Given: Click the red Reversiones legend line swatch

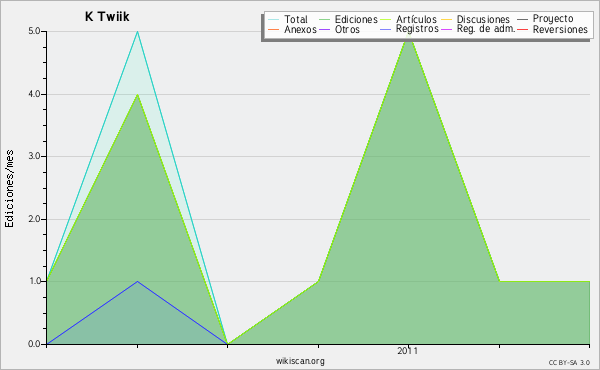Looking at the screenshot, I should [522, 29].
